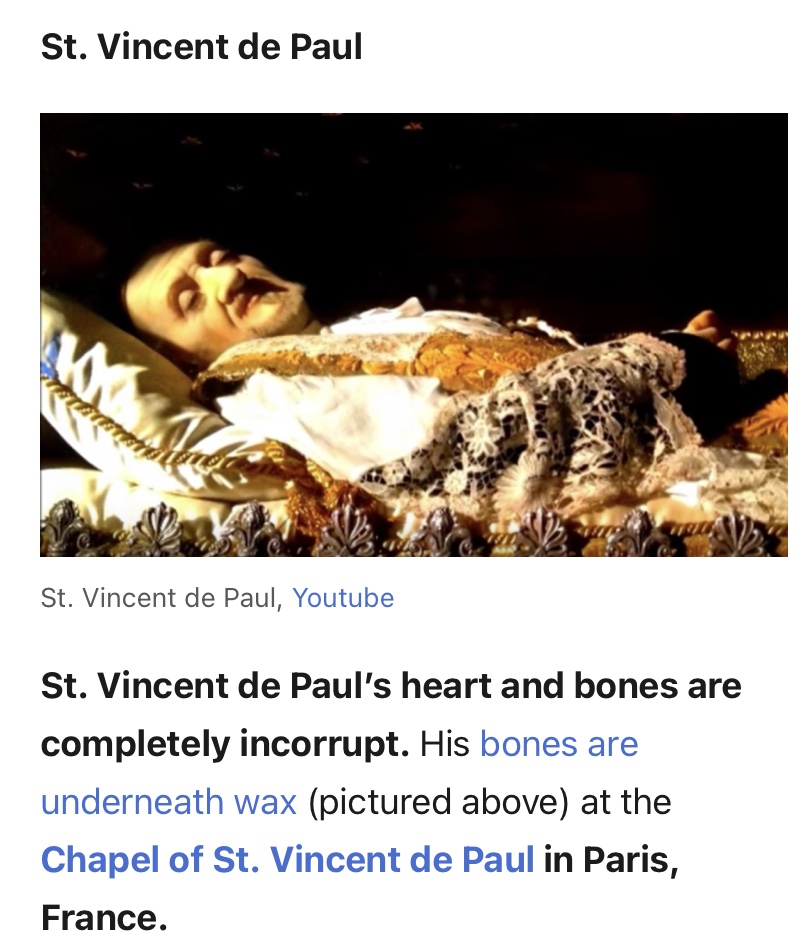
Task: Open the Chapel of St. Vincent de Paul link
Action: click(287, 859)
